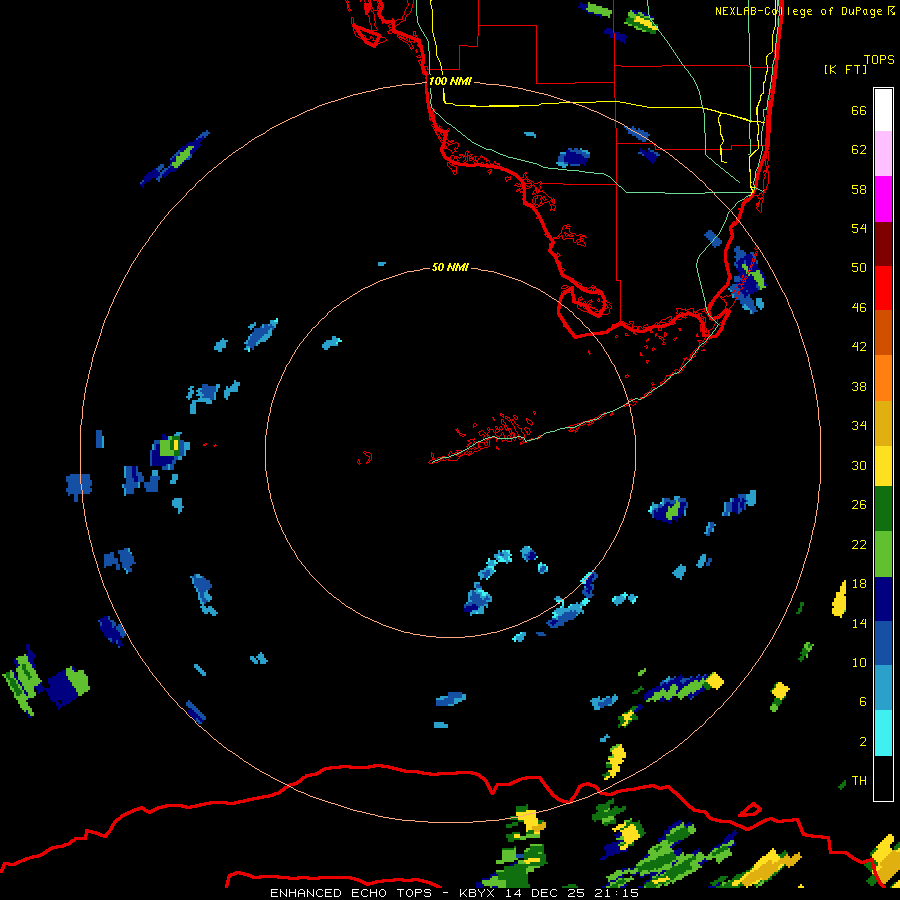Click the light green legend swatch
The width and height of the screenshot is (900, 900).
pyautogui.click(x=883, y=554)
